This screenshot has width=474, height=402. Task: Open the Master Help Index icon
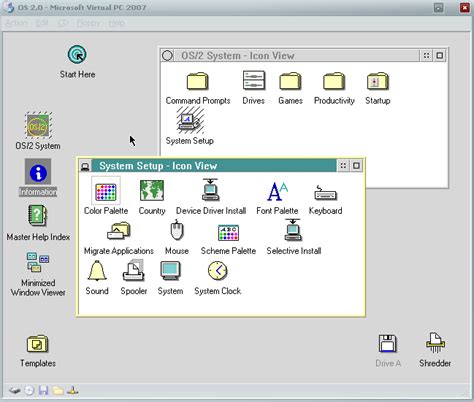click(x=37, y=216)
